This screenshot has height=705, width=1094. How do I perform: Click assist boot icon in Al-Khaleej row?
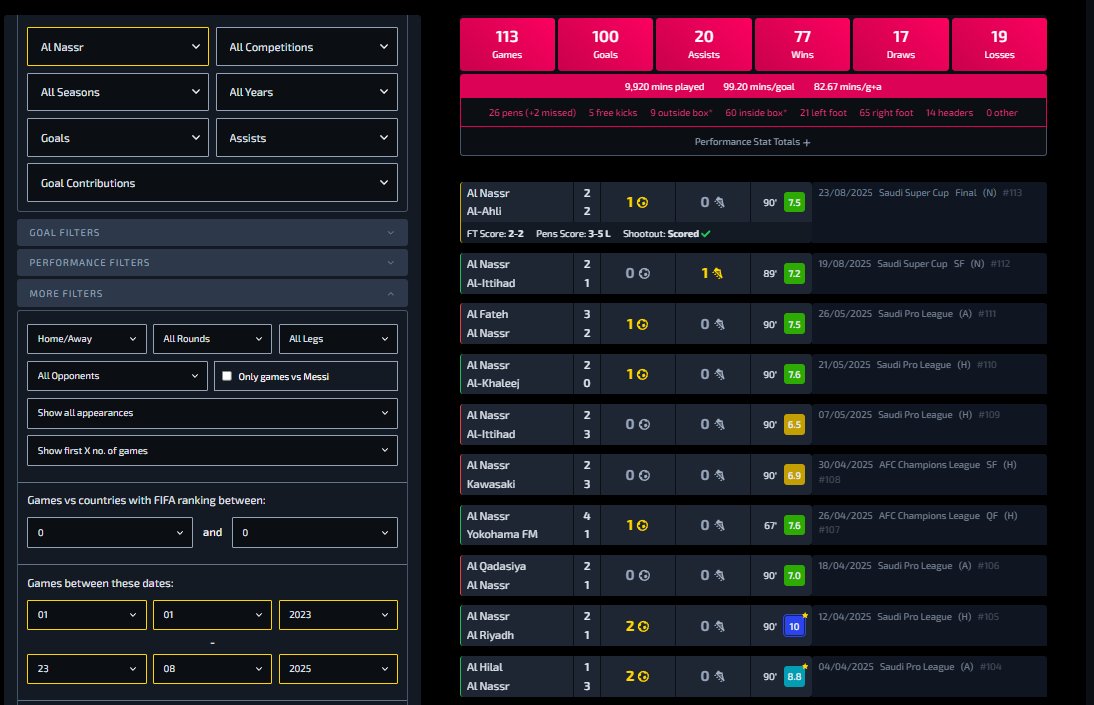point(719,374)
